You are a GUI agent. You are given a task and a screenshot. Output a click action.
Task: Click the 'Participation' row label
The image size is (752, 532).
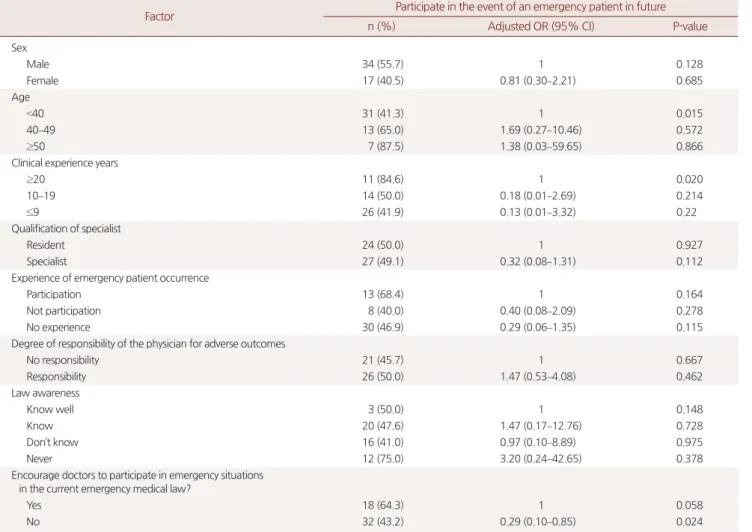point(54,294)
